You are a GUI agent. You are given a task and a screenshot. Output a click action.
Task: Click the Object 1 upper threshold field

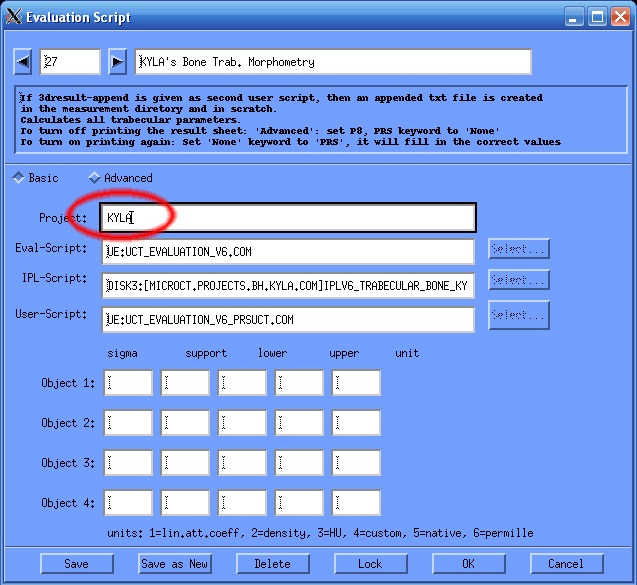tap(299, 383)
